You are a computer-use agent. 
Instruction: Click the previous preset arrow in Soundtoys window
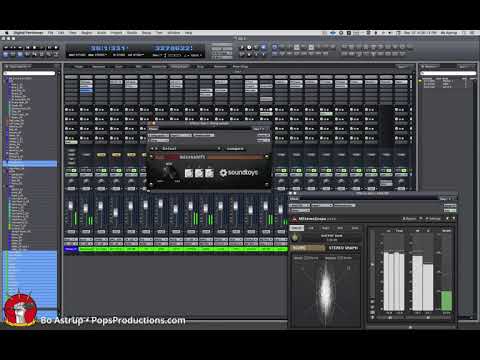[x=153, y=148]
